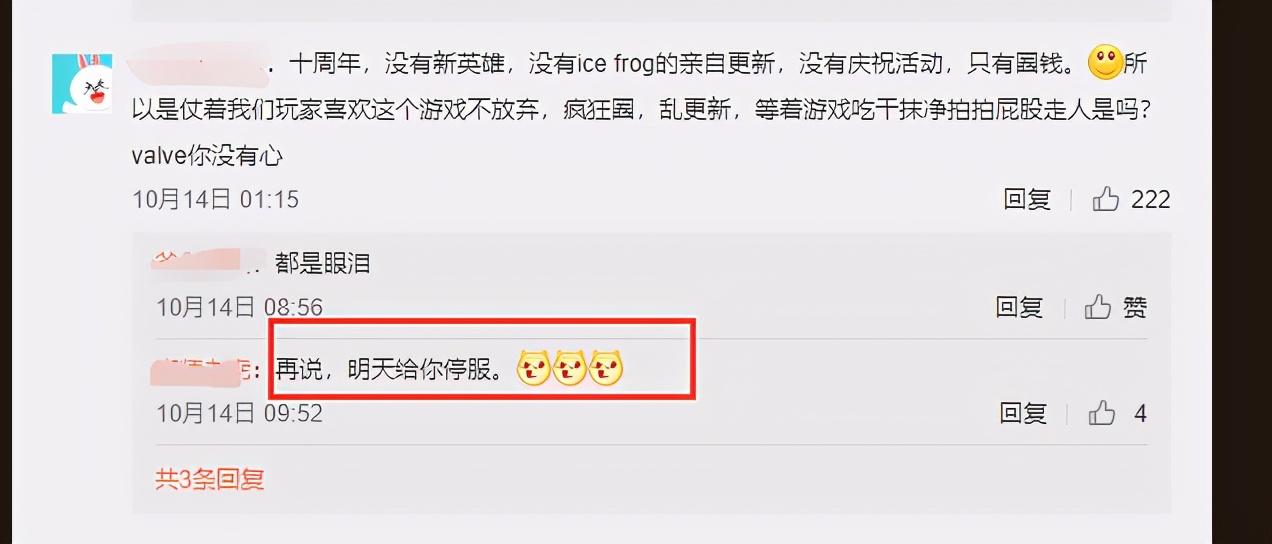Click the first cat emoji after 停服
Screen dimensions: 1272x544
click(534, 369)
